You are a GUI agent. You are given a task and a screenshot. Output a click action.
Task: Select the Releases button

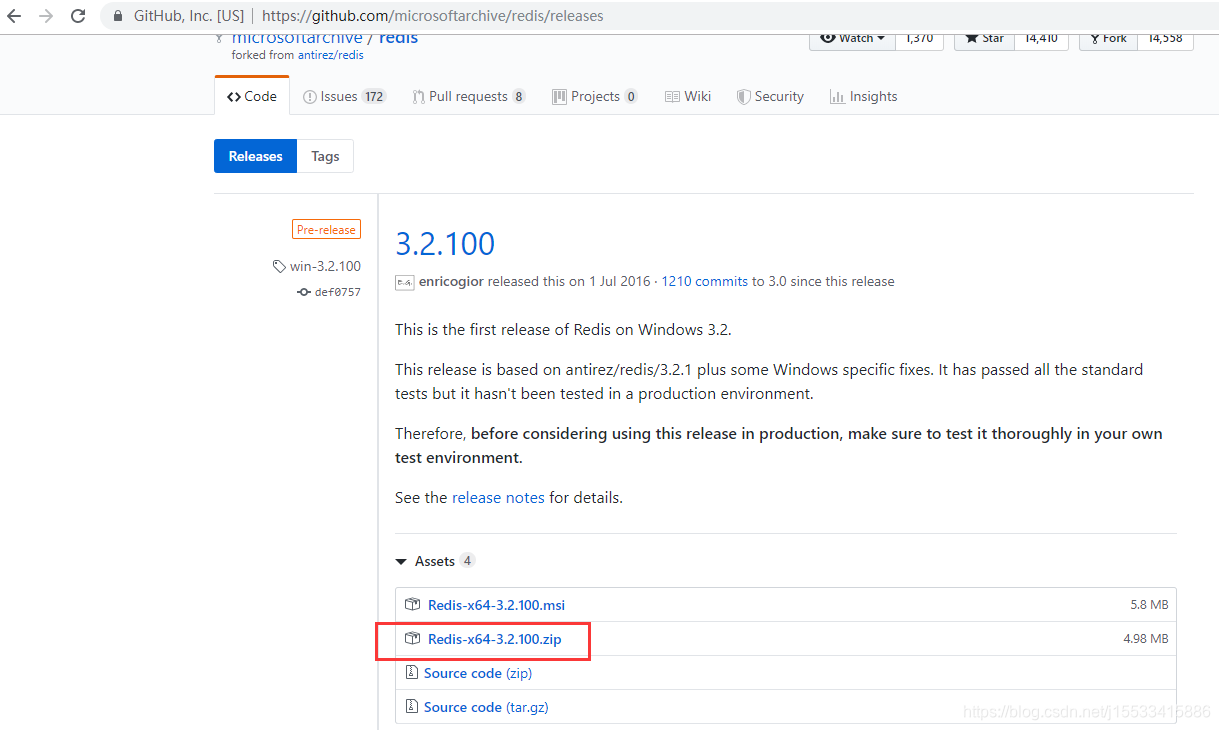[255, 156]
